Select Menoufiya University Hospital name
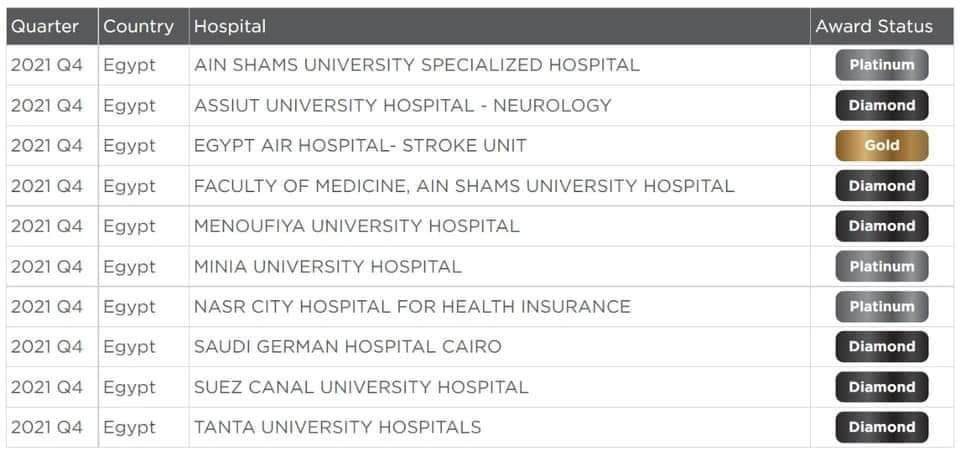The width and height of the screenshot is (960, 456). (x=356, y=226)
